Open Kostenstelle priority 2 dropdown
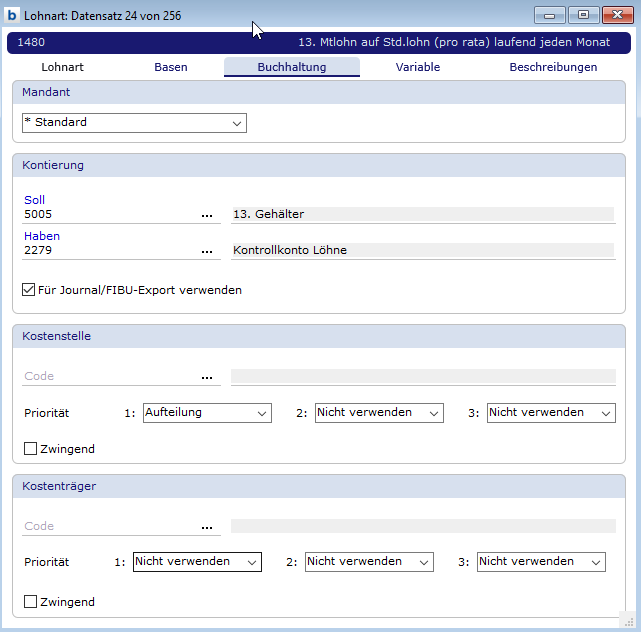The height and width of the screenshot is (632, 641). point(379,413)
